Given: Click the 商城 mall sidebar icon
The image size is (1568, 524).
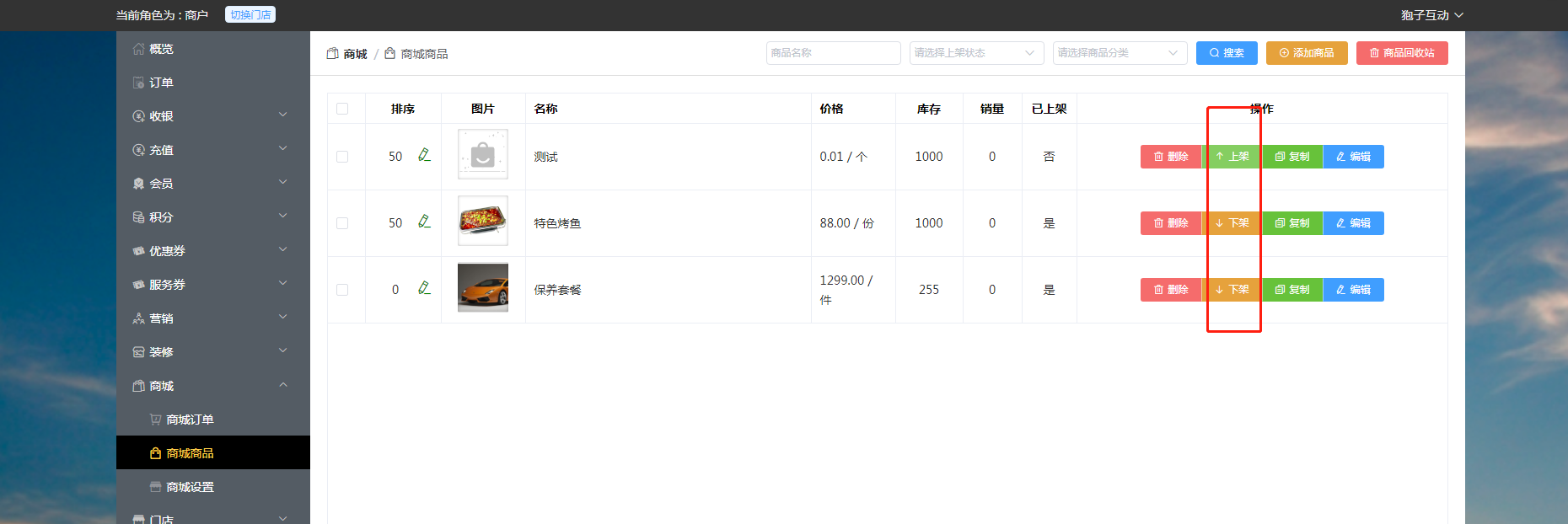Looking at the screenshot, I should pos(138,386).
